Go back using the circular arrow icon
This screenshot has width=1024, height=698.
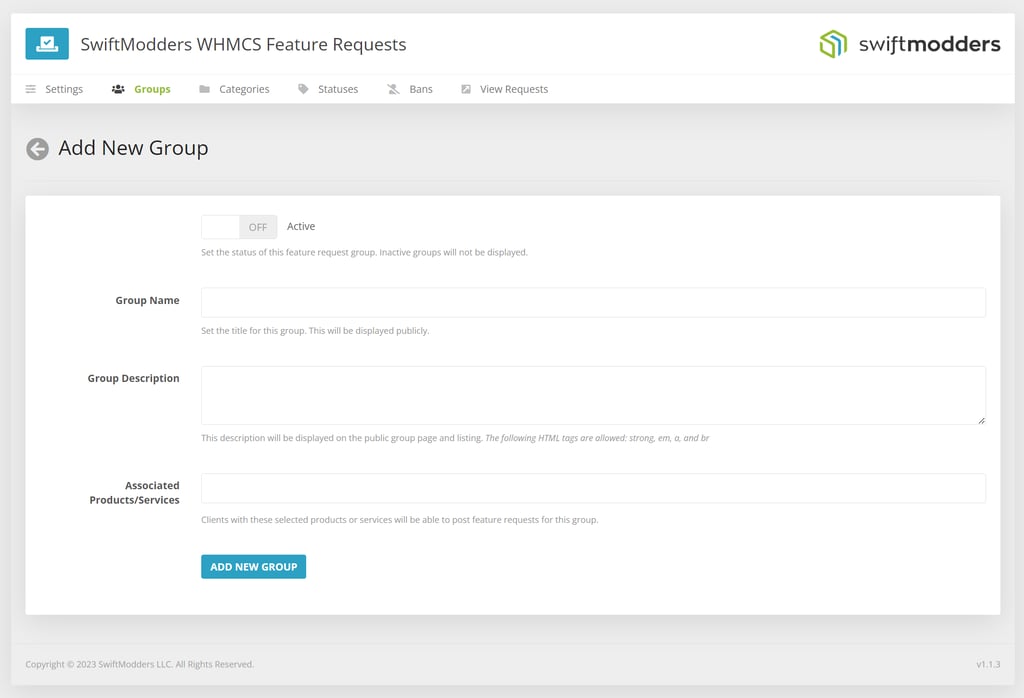coord(37,149)
